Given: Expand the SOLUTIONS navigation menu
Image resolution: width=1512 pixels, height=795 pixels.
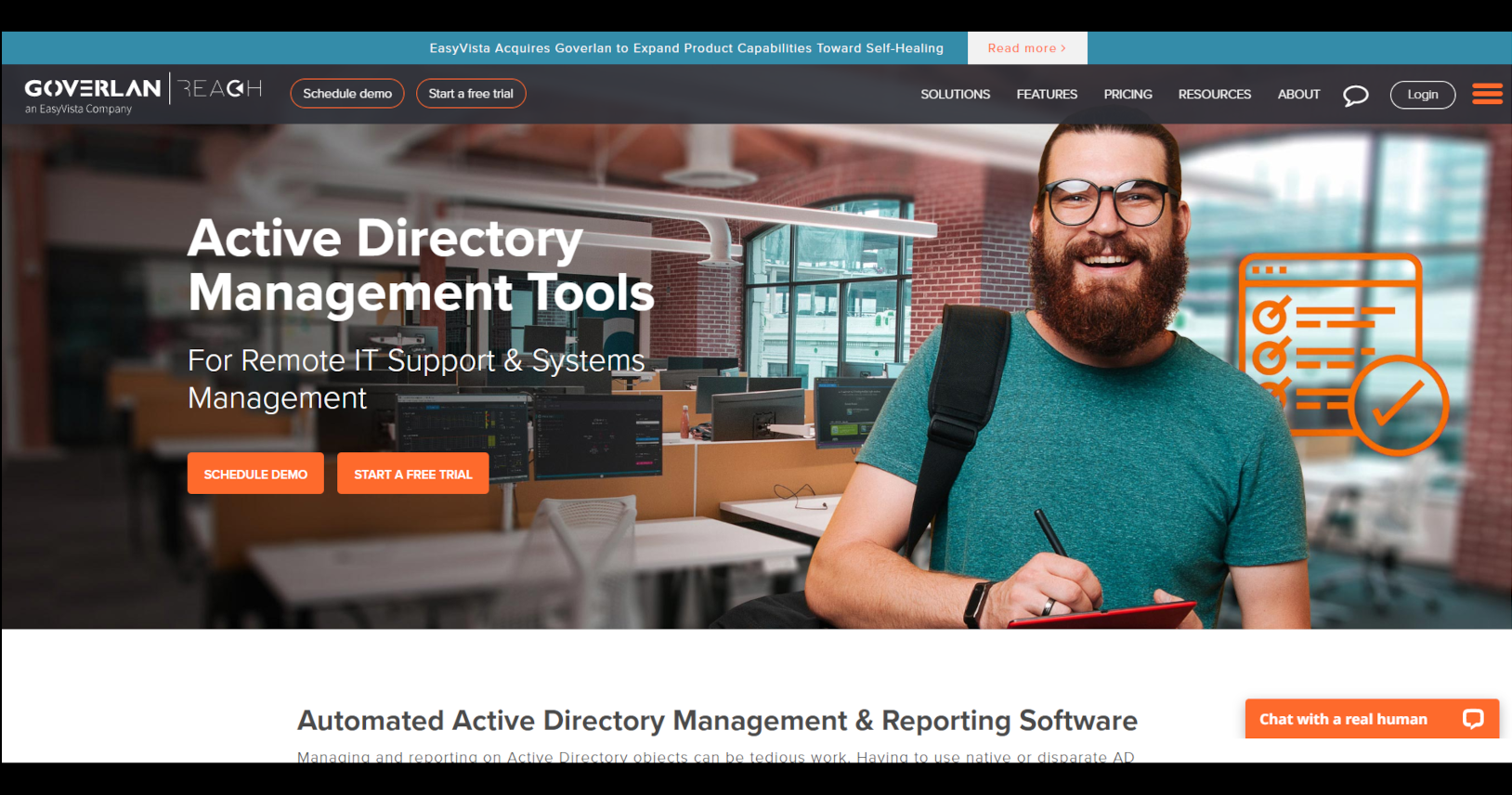Looking at the screenshot, I should point(955,95).
